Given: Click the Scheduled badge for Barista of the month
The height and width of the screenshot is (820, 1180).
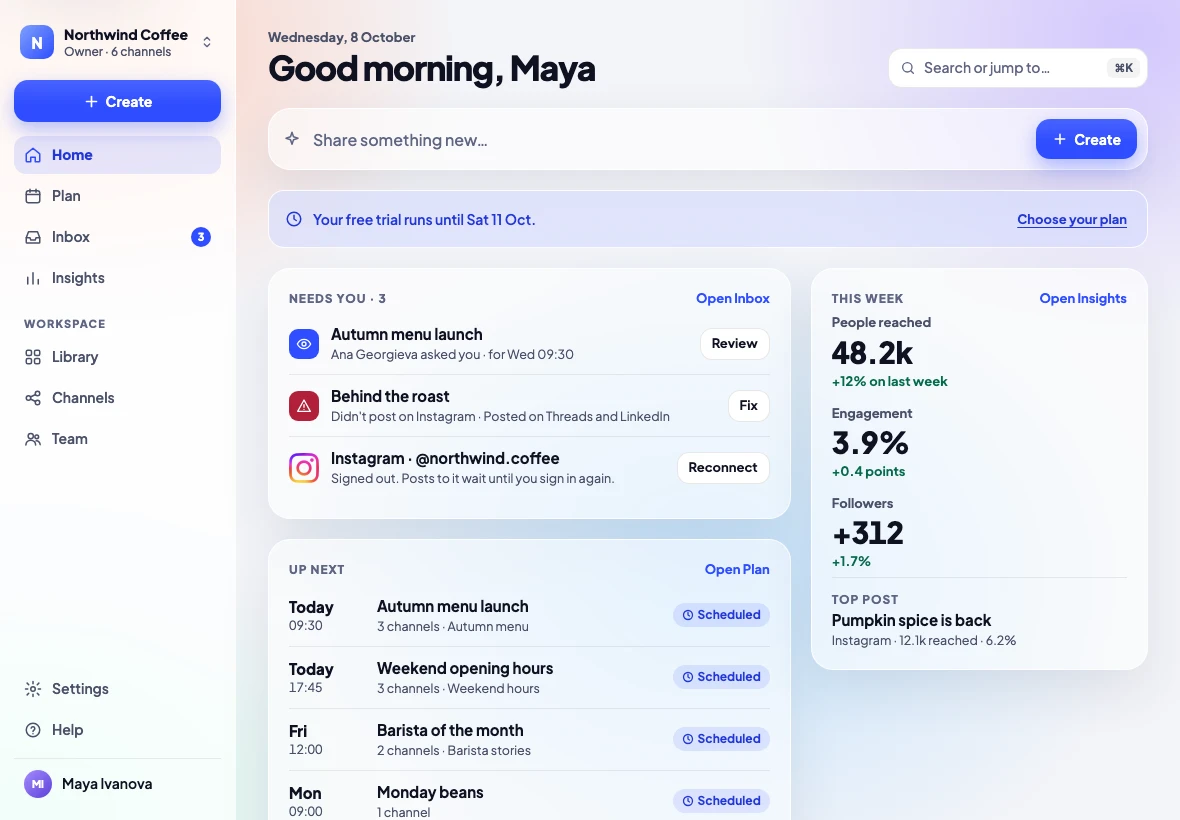Looking at the screenshot, I should (721, 739).
